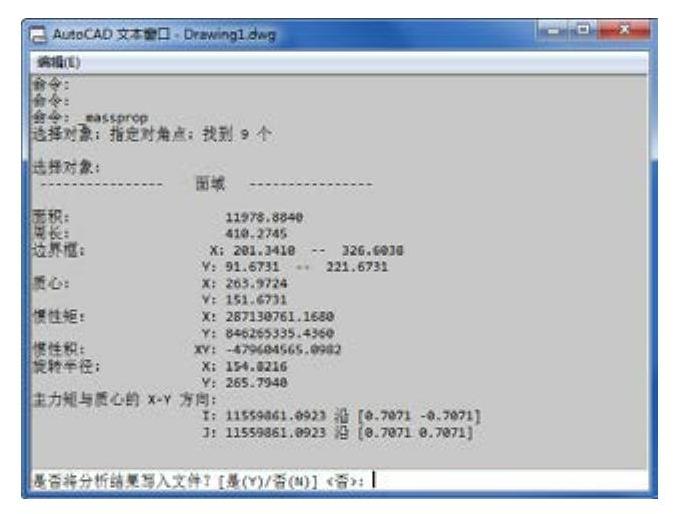Click the area value 11978.8840
This screenshot has width=675, height=514.
[264, 217]
